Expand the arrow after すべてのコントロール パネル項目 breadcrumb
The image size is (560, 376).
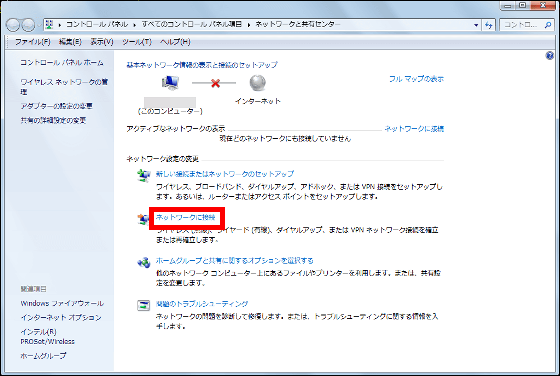pos(248,25)
